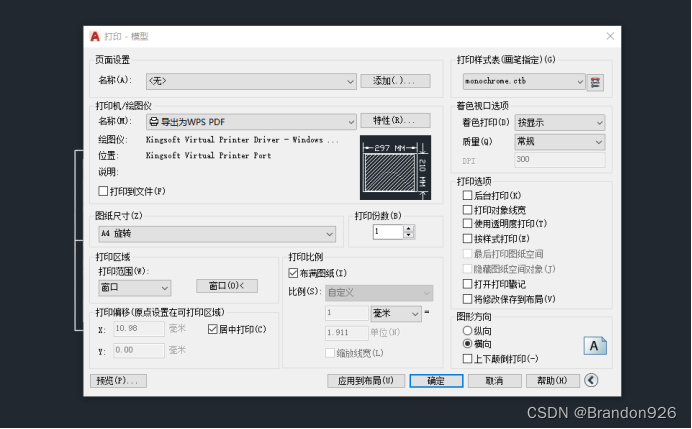Enable 后台打印(K) option

tap(467, 195)
